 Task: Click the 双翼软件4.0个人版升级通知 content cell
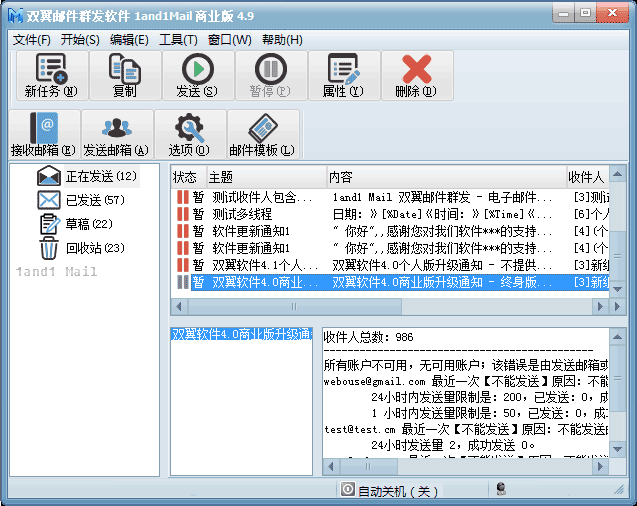click(x=442, y=265)
